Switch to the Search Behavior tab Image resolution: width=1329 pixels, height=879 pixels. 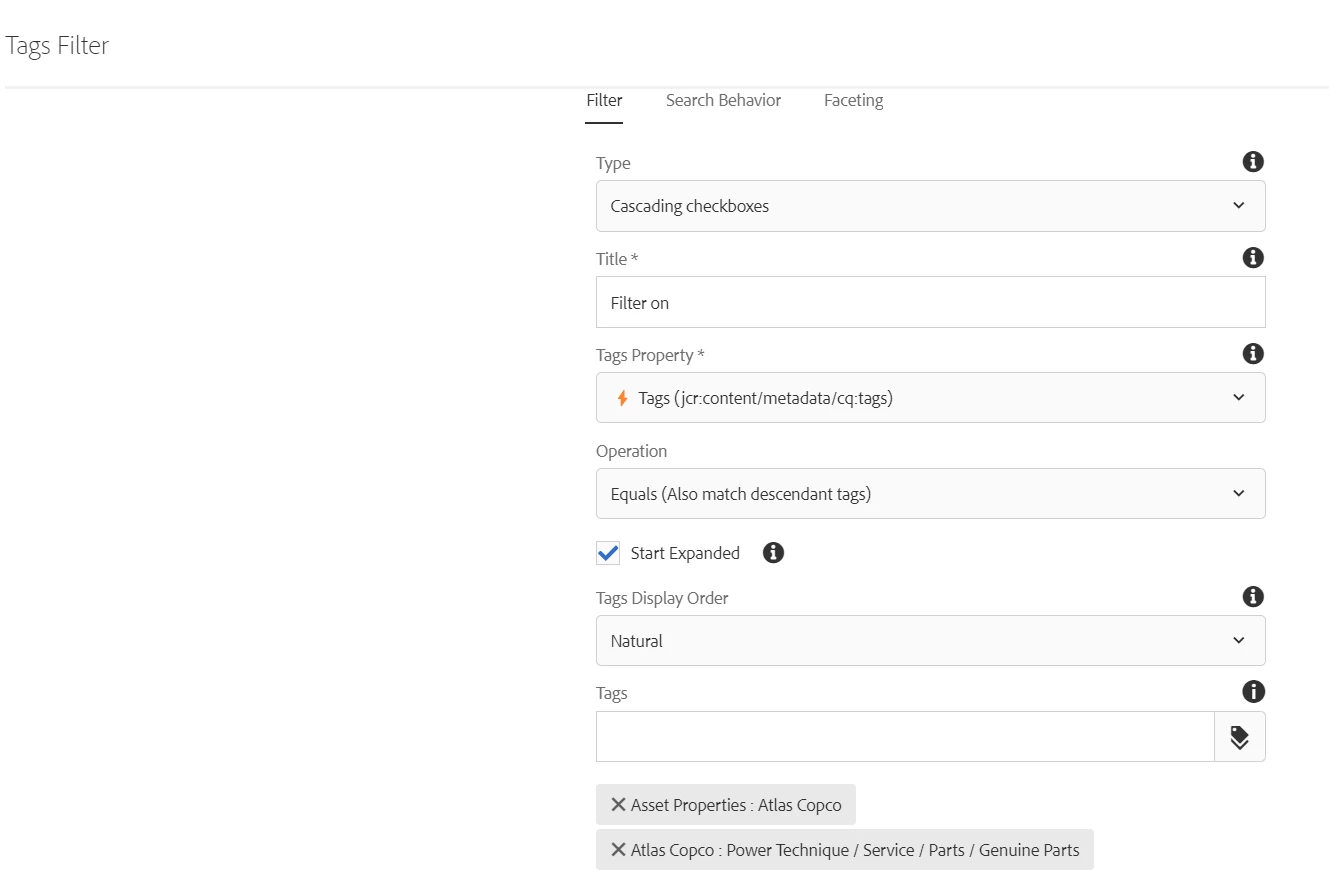coord(723,100)
